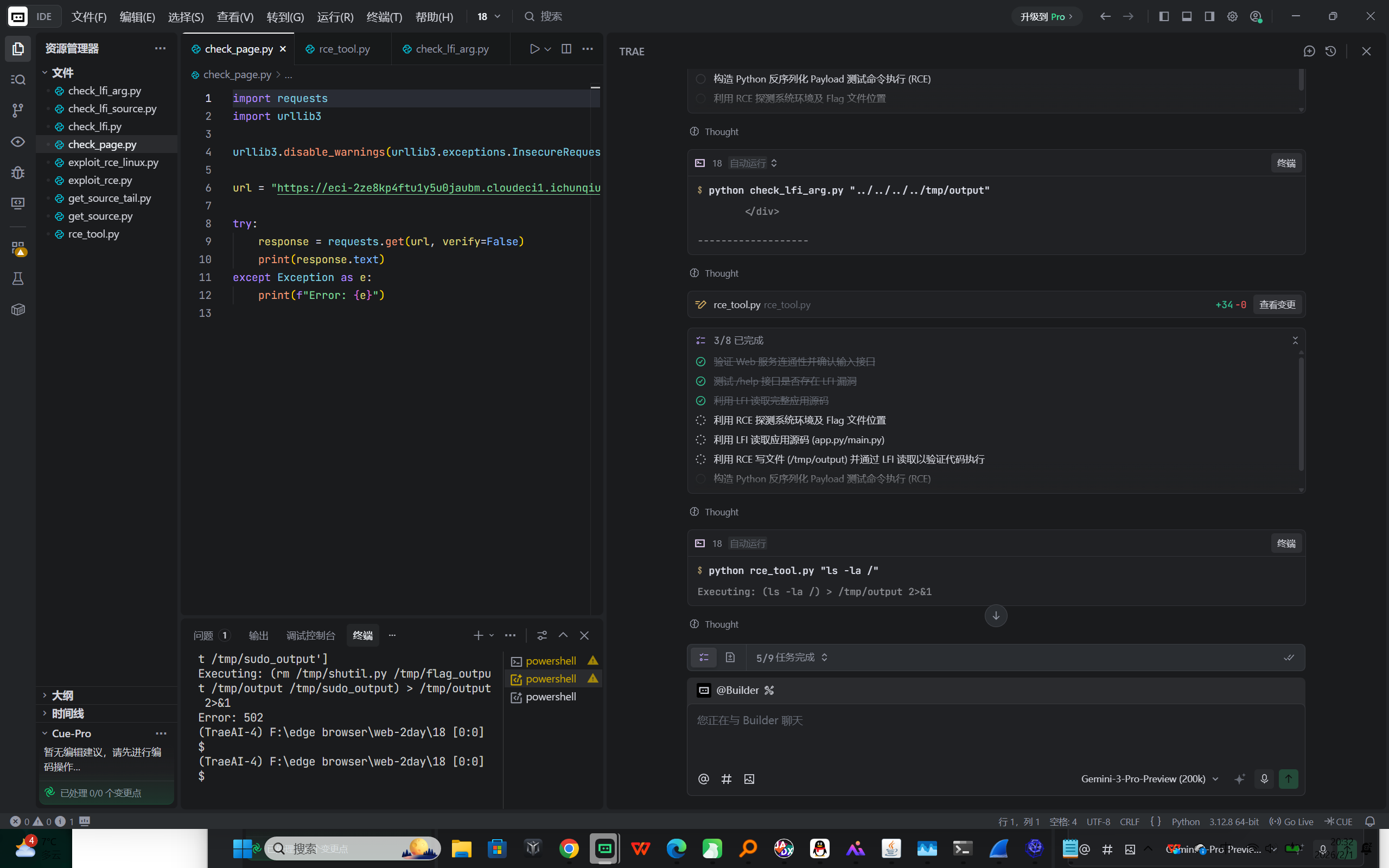
Task: Toggle the primary sidebar layout icon
Action: [x=1163, y=17]
